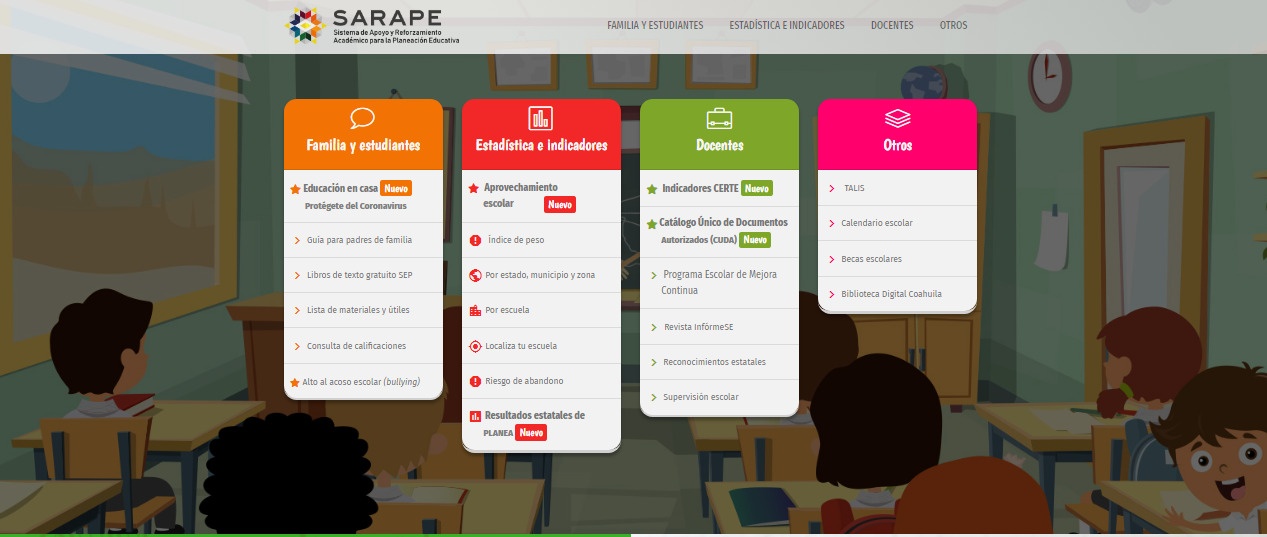Go to Biblioteca Digital Coahuila
Viewport: 1267px width, 537px height.
(891, 294)
